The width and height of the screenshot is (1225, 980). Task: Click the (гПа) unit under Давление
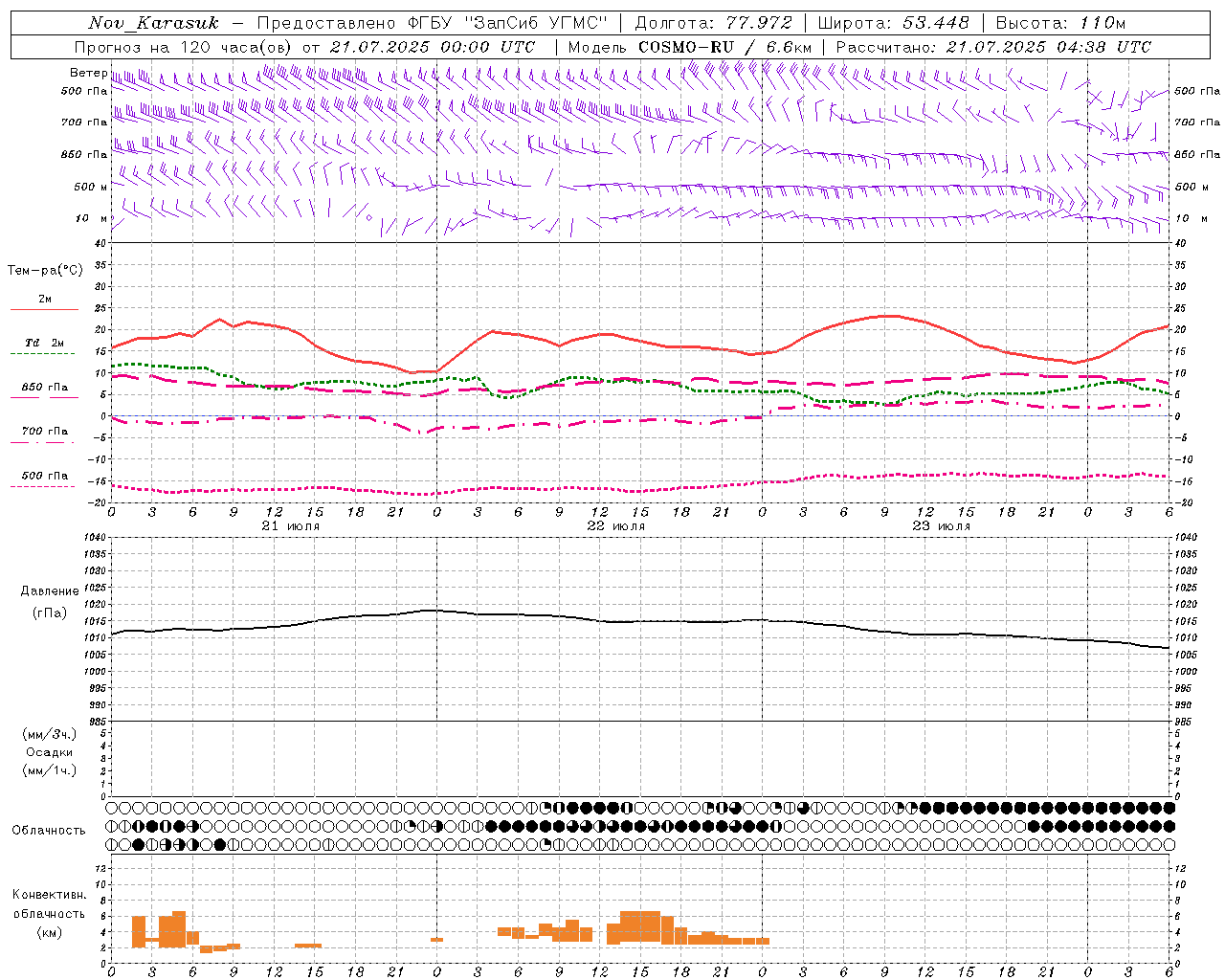pyautogui.click(x=50, y=612)
